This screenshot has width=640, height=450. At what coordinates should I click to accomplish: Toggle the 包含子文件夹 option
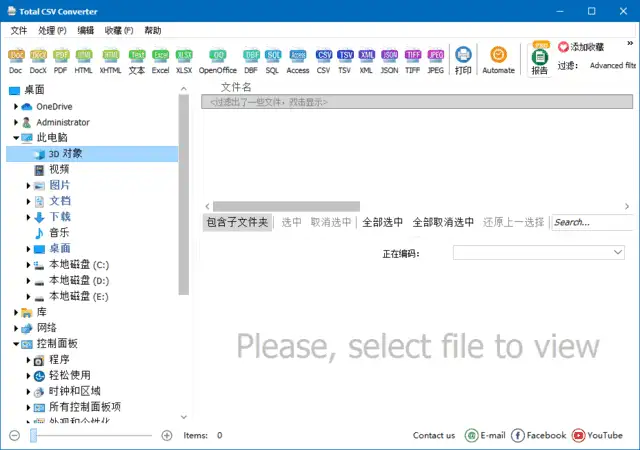click(x=237, y=222)
